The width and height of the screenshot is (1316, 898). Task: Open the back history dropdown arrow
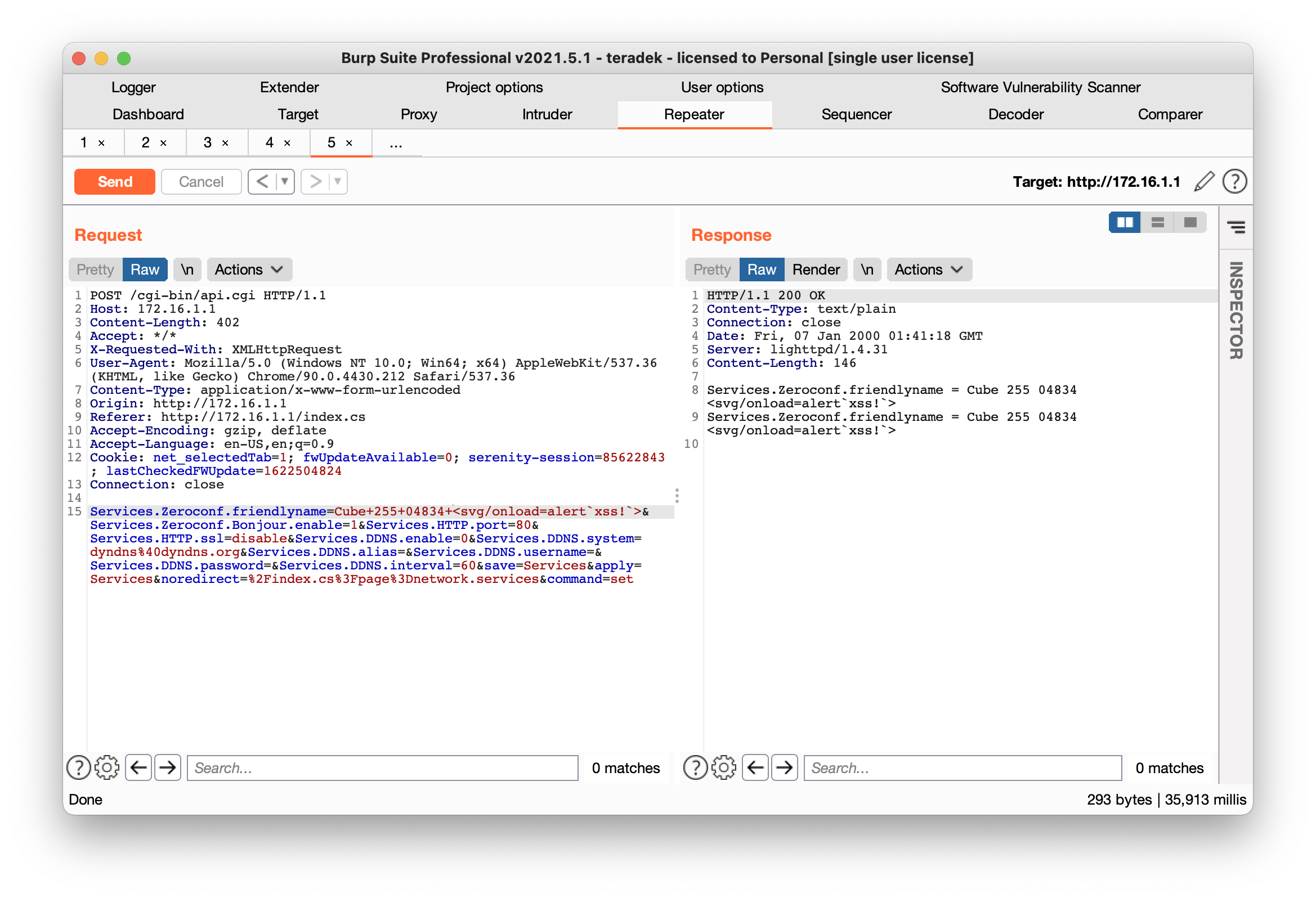[285, 182]
